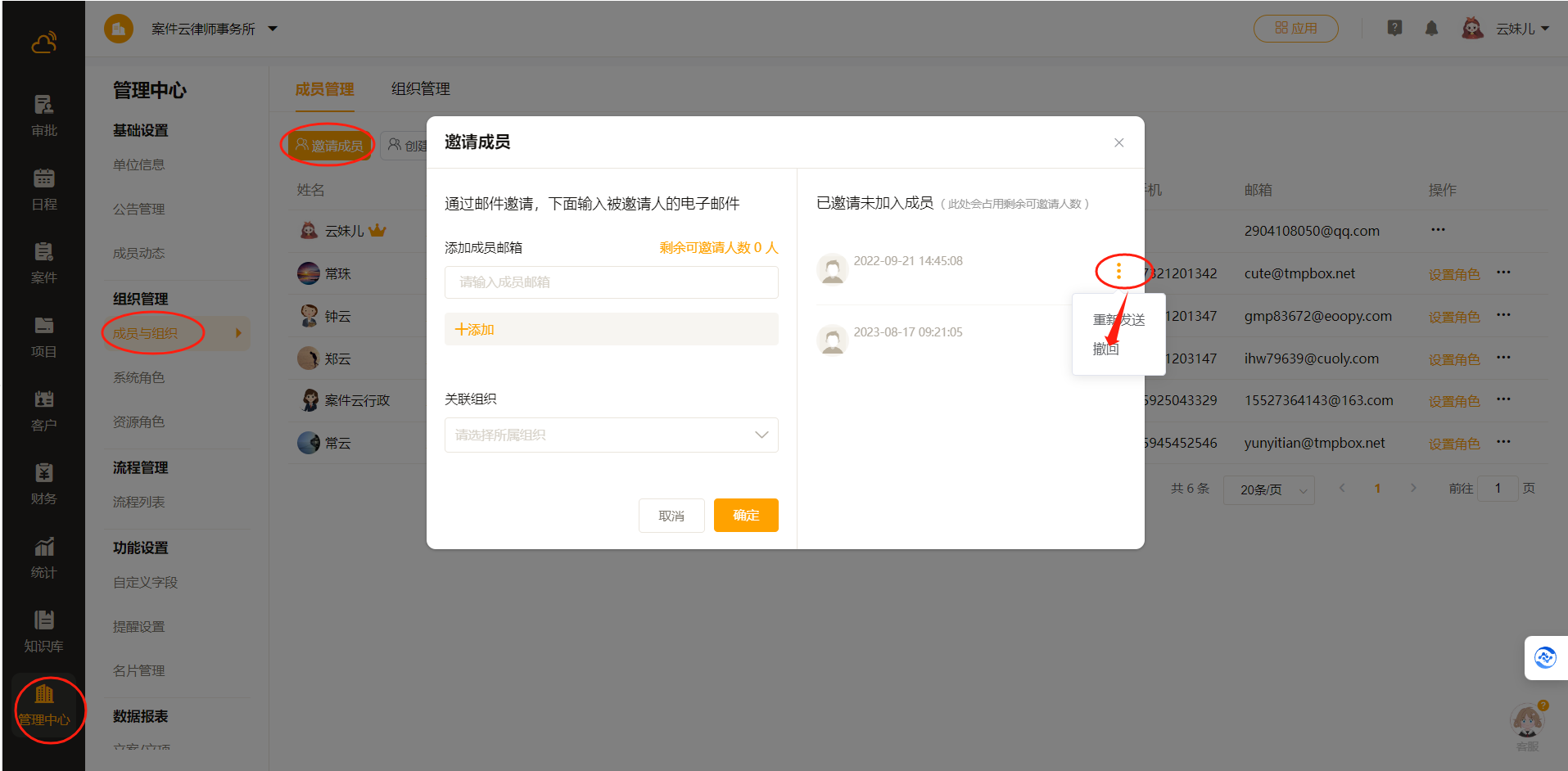Go to 案件 cases in sidebar

[44, 263]
